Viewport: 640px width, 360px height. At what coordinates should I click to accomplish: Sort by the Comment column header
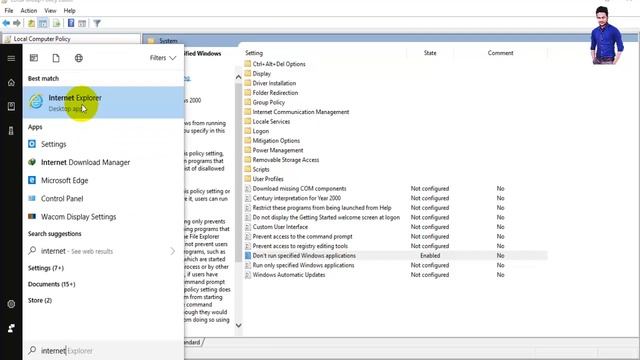click(x=500, y=53)
